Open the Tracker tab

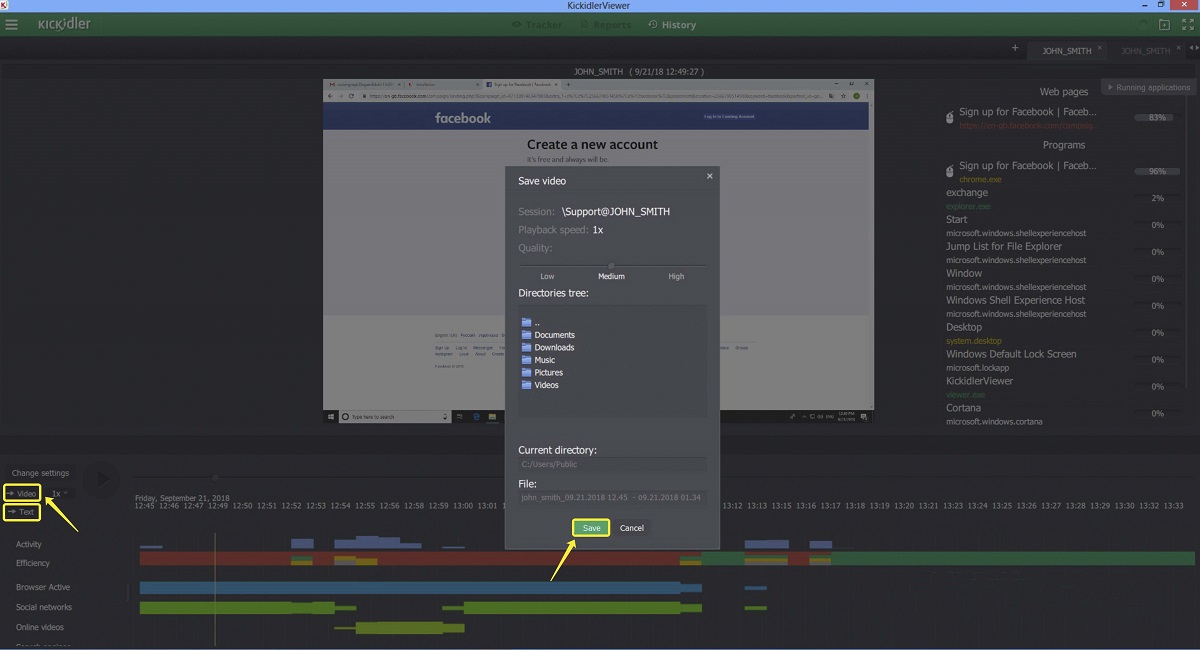click(537, 25)
